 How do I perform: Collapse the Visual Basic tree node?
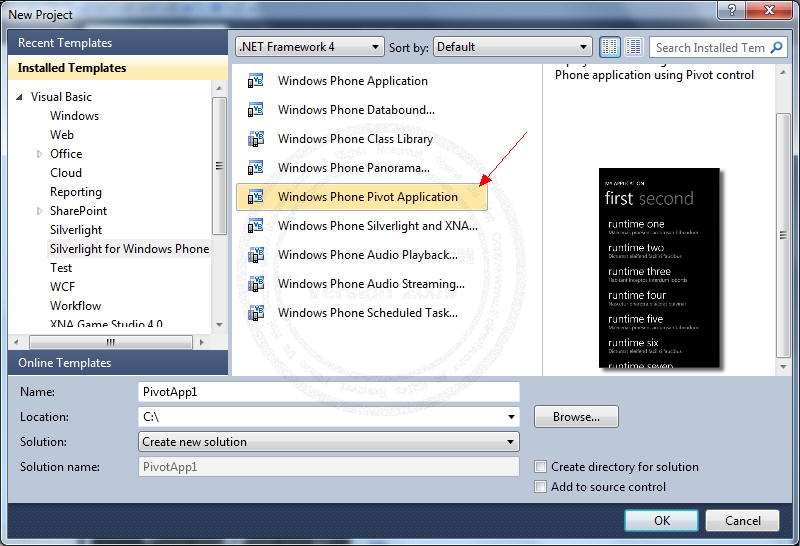pyautogui.click(x=19, y=97)
